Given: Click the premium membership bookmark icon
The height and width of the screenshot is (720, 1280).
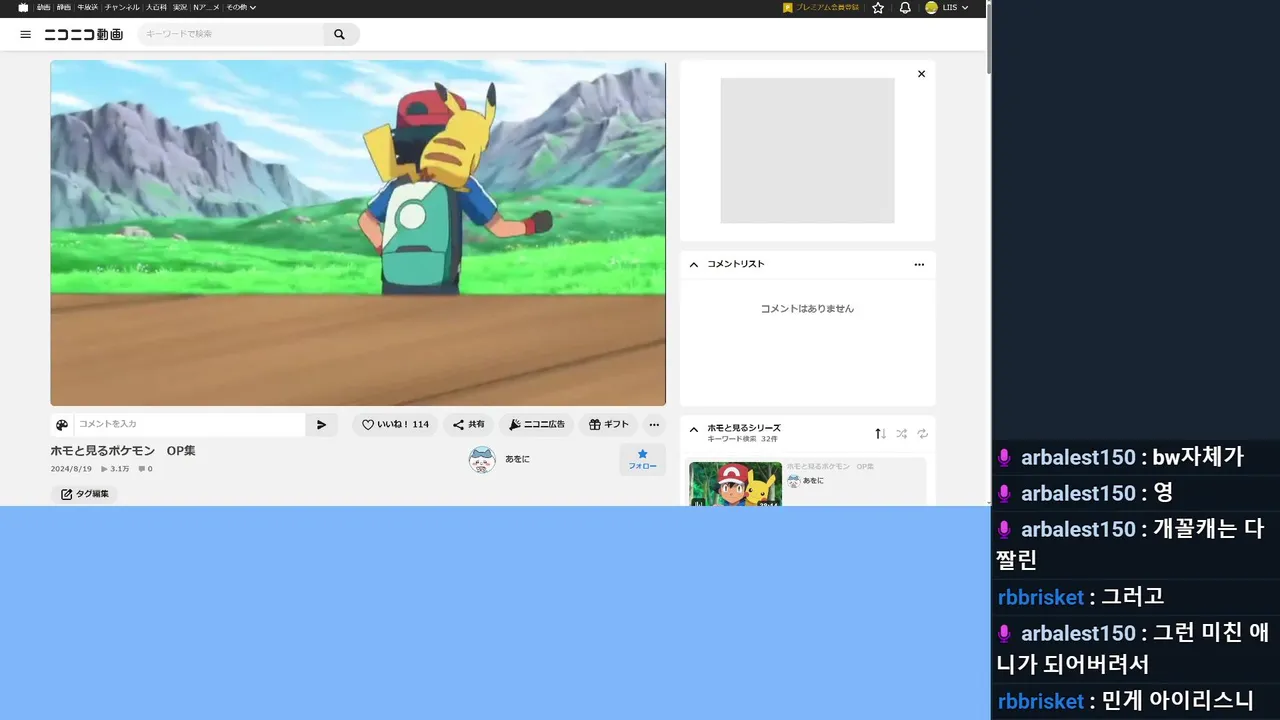Looking at the screenshot, I should [x=788, y=7].
